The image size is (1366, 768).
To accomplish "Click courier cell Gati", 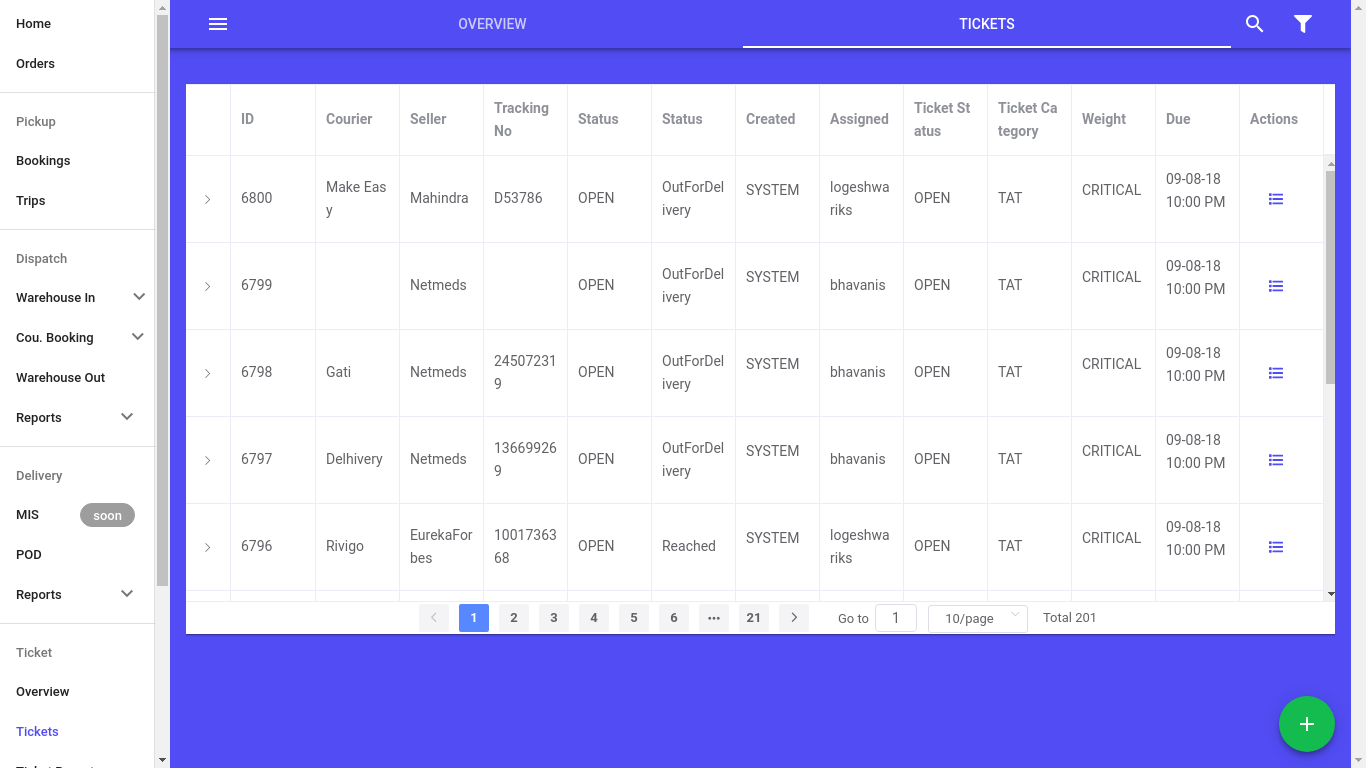I will [338, 372].
